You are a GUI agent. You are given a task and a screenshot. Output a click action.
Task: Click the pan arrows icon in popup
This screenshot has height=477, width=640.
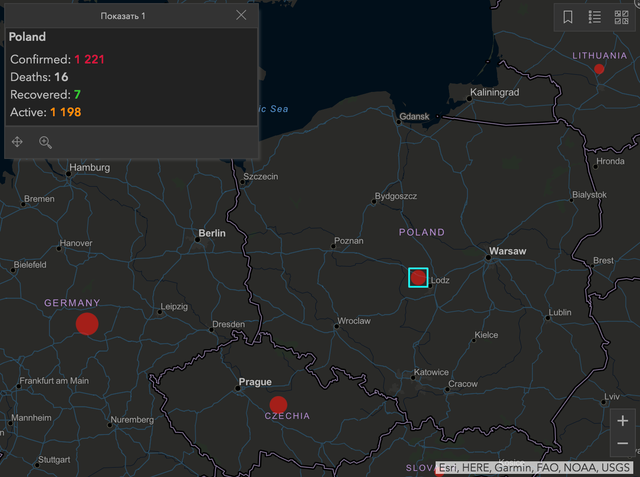pos(18,142)
